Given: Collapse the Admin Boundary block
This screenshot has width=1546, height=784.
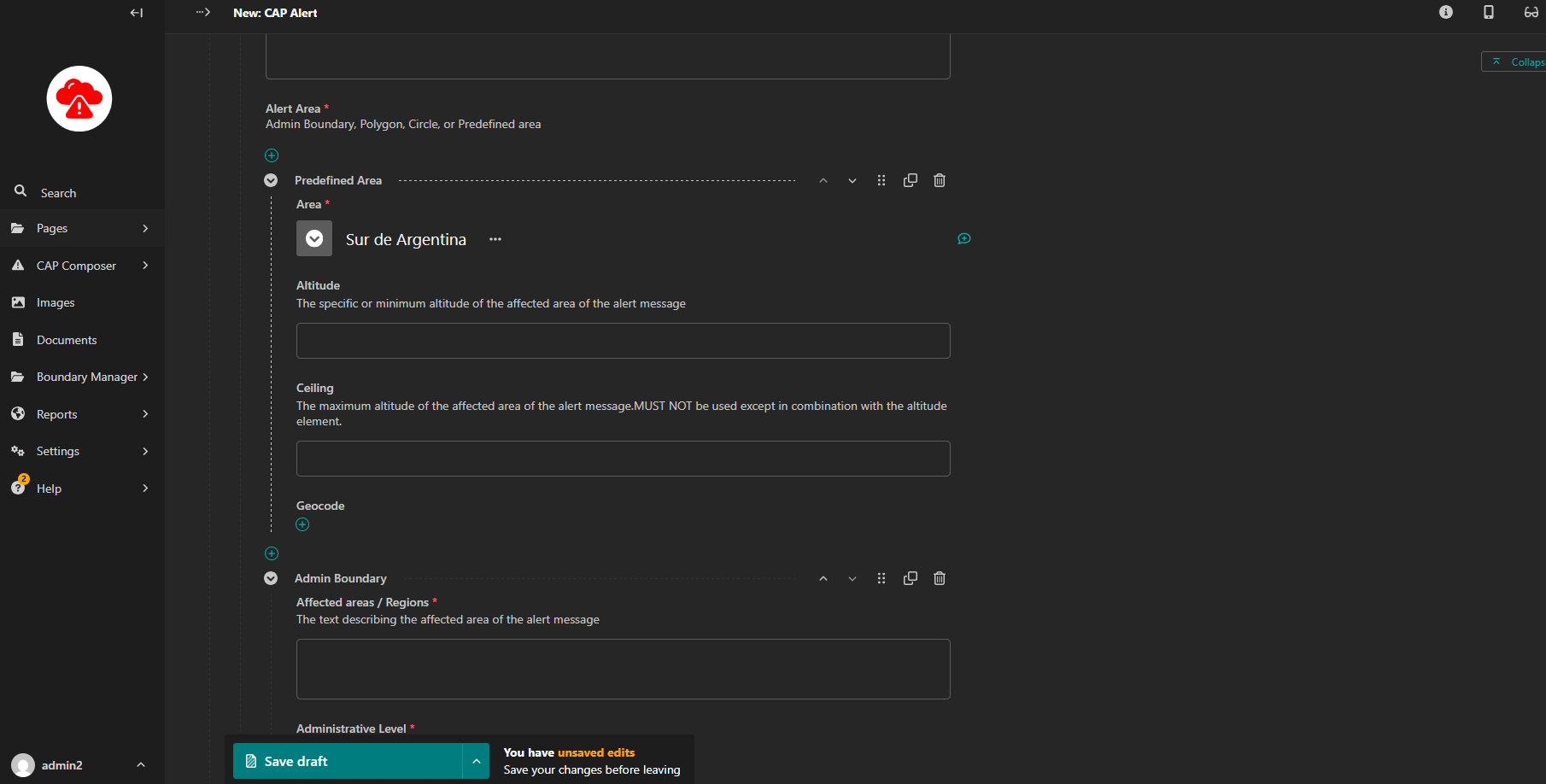Looking at the screenshot, I should (271, 578).
